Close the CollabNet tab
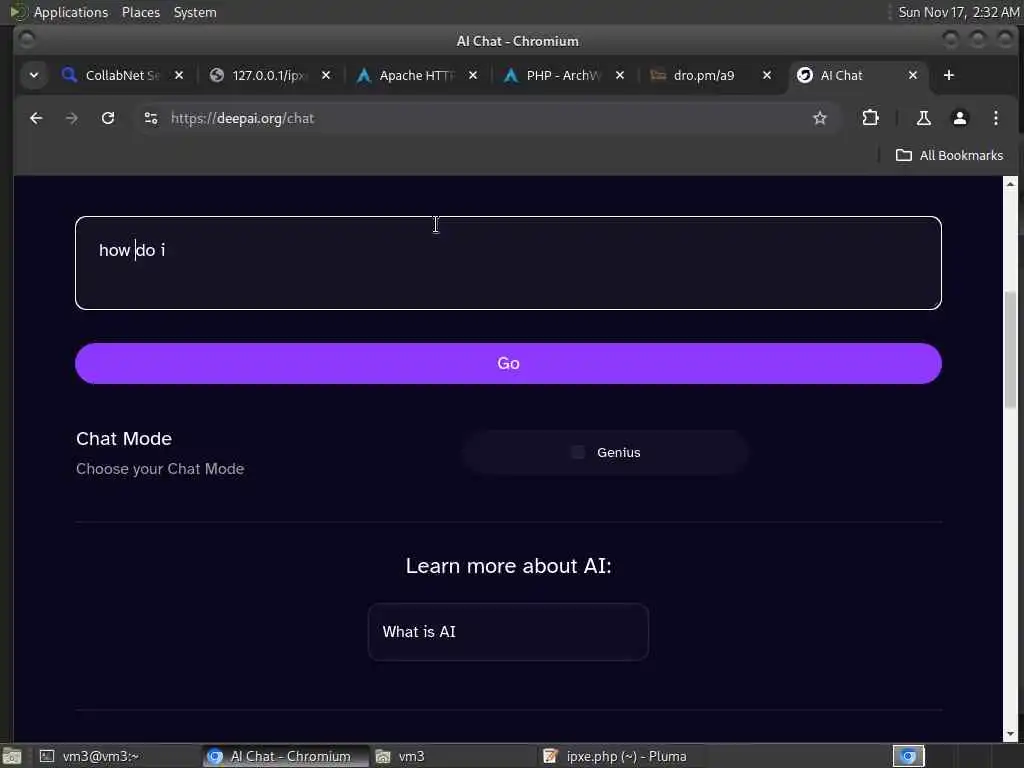Viewport: 1024px width, 768px height. [x=179, y=76]
